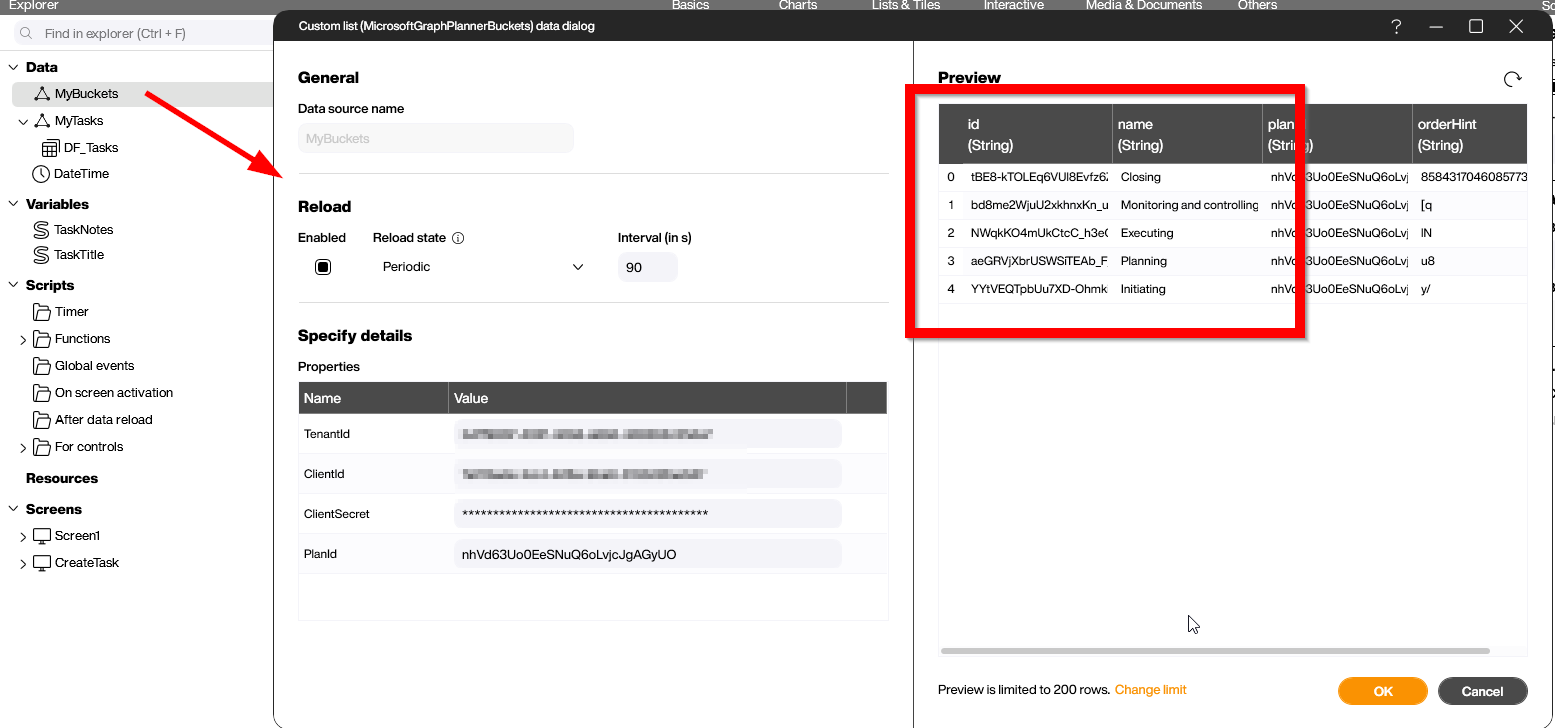This screenshot has height=728, width=1555.
Task: Click the TaskNotes variable icon
Action: pyautogui.click(x=41, y=229)
